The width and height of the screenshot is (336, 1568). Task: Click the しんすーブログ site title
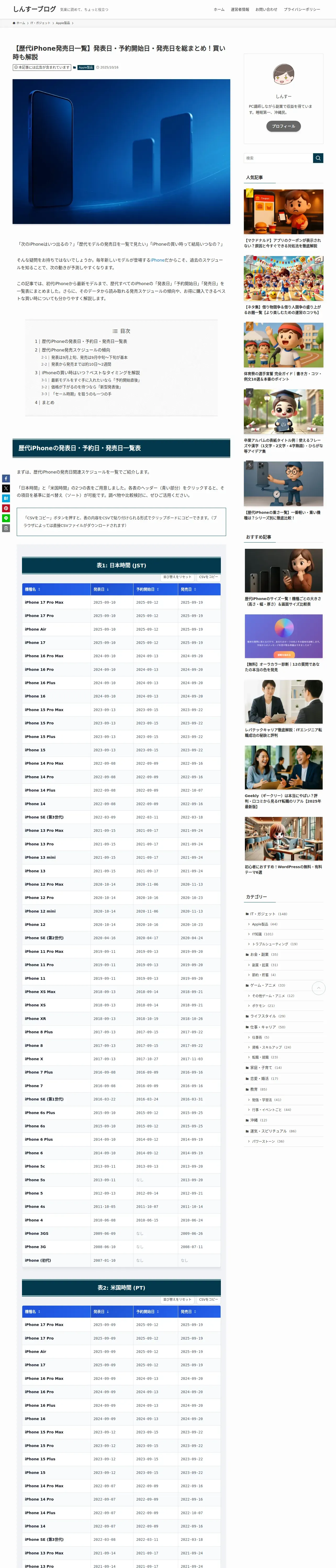click(x=34, y=9)
